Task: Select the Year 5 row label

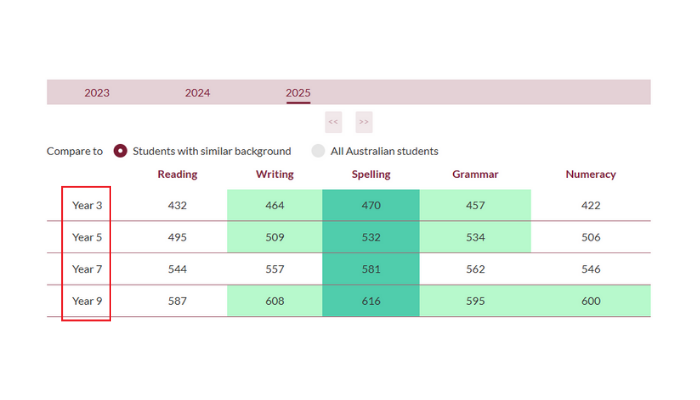Action: pos(87,237)
